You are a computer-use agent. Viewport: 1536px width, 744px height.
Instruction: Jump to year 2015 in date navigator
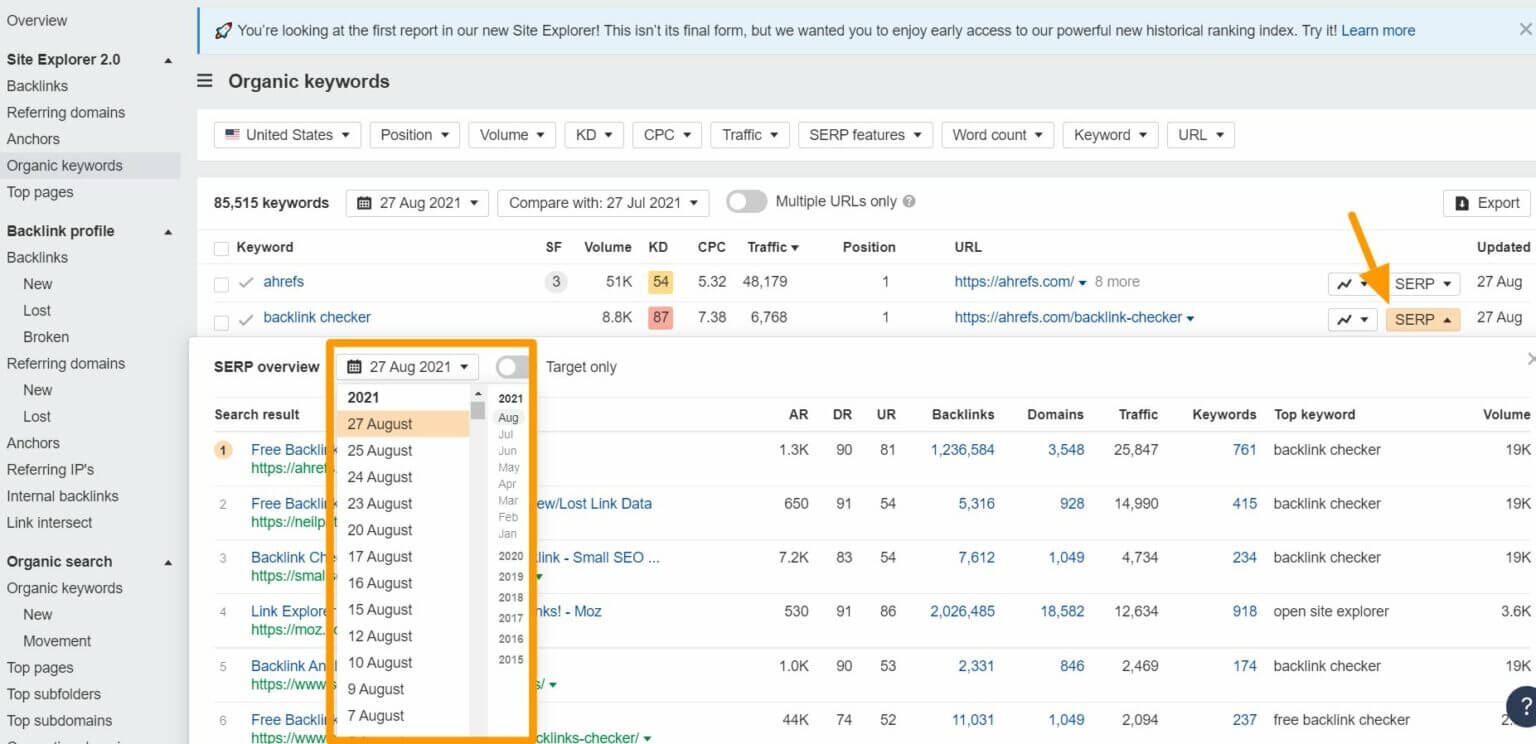[510, 660]
